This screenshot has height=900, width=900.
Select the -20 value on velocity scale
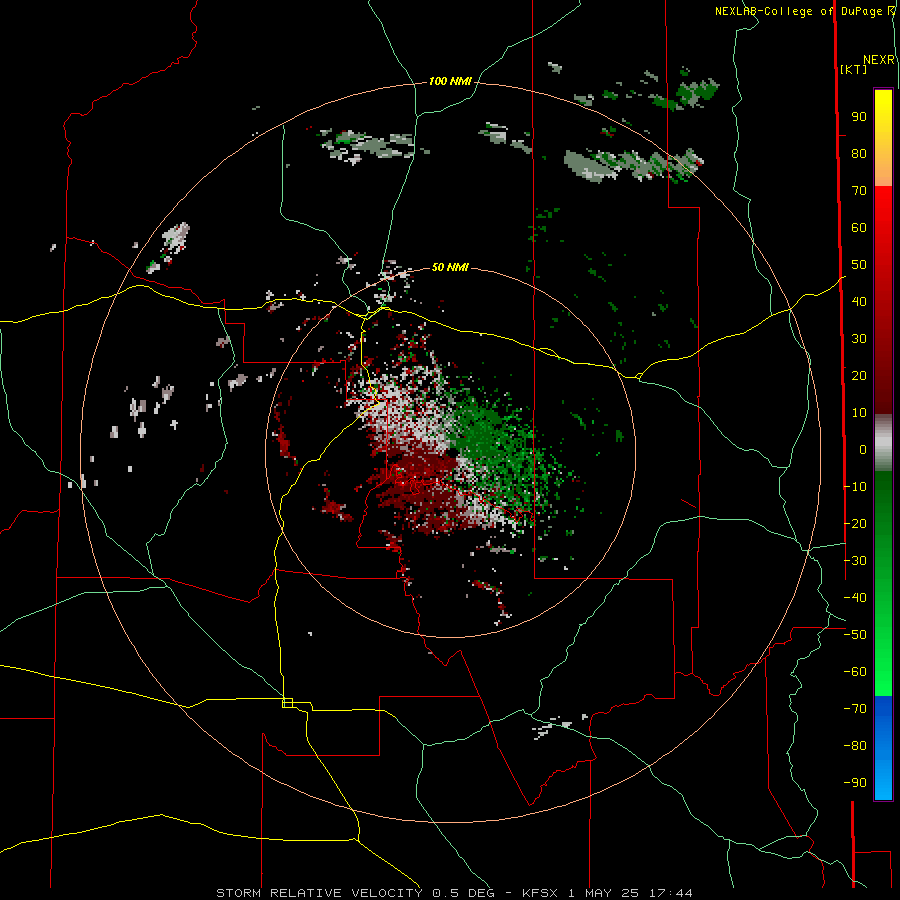tap(855, 523)
